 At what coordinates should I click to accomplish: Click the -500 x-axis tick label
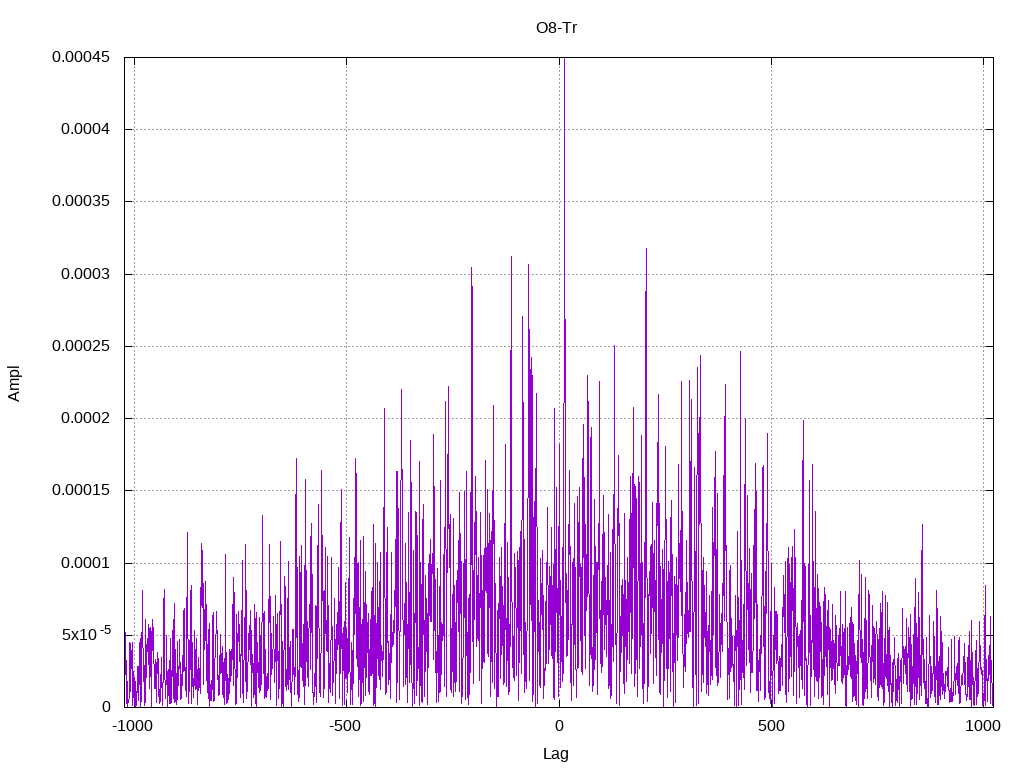tap(345, 726)
